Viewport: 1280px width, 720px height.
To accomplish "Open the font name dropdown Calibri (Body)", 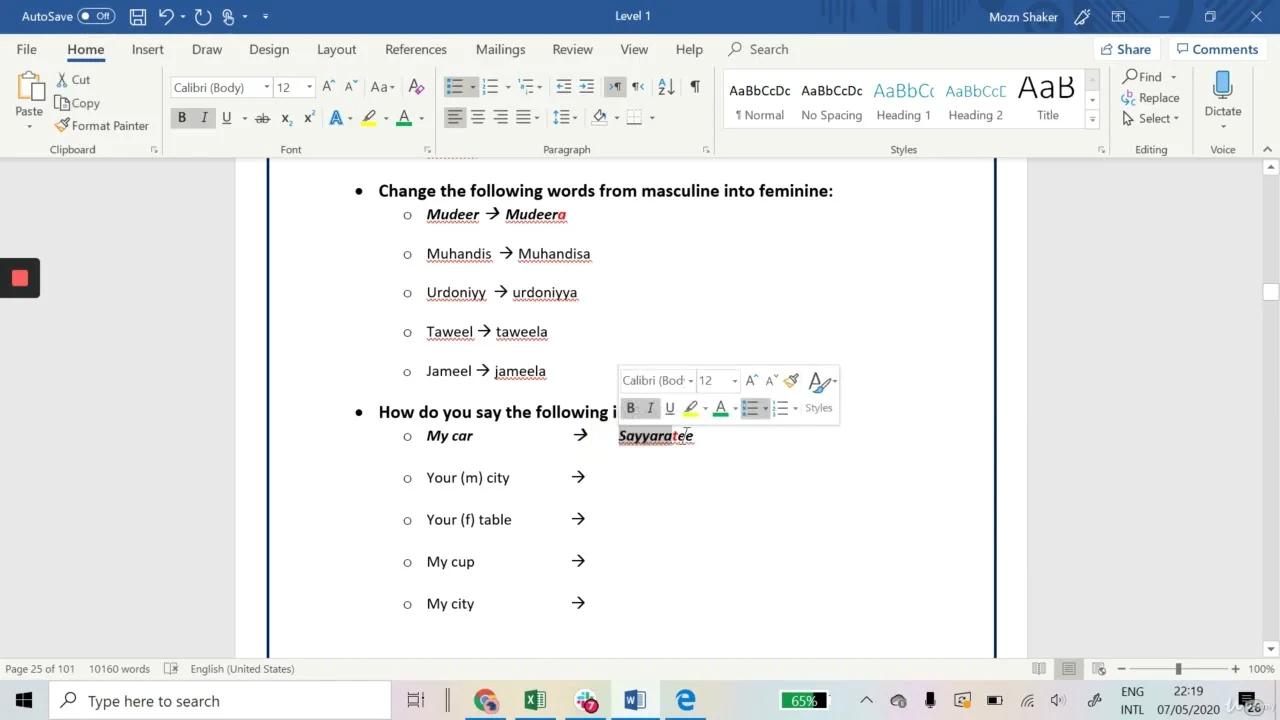I will 221,87.
